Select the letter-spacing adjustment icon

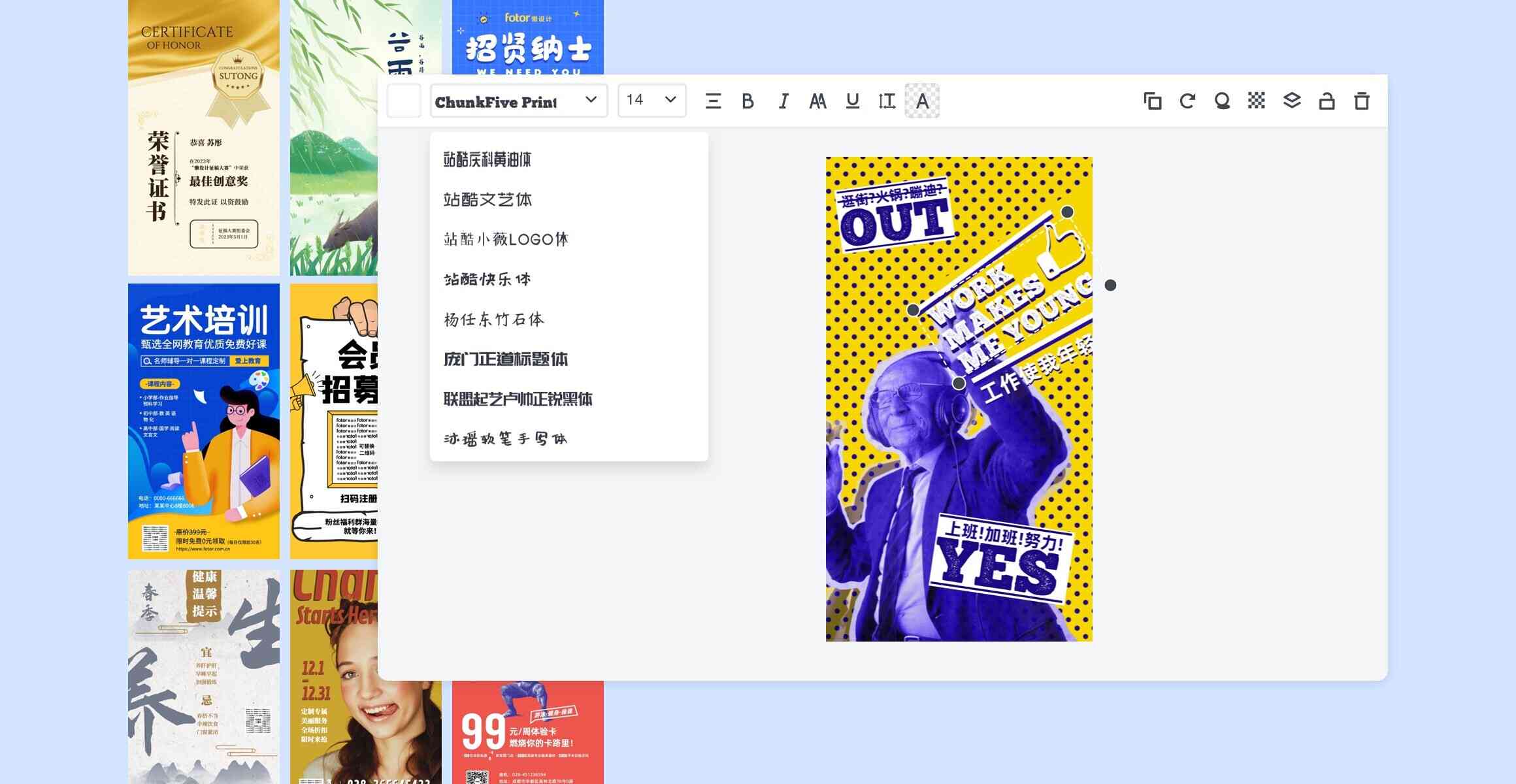pyautogui.click(x=887, y=100)
